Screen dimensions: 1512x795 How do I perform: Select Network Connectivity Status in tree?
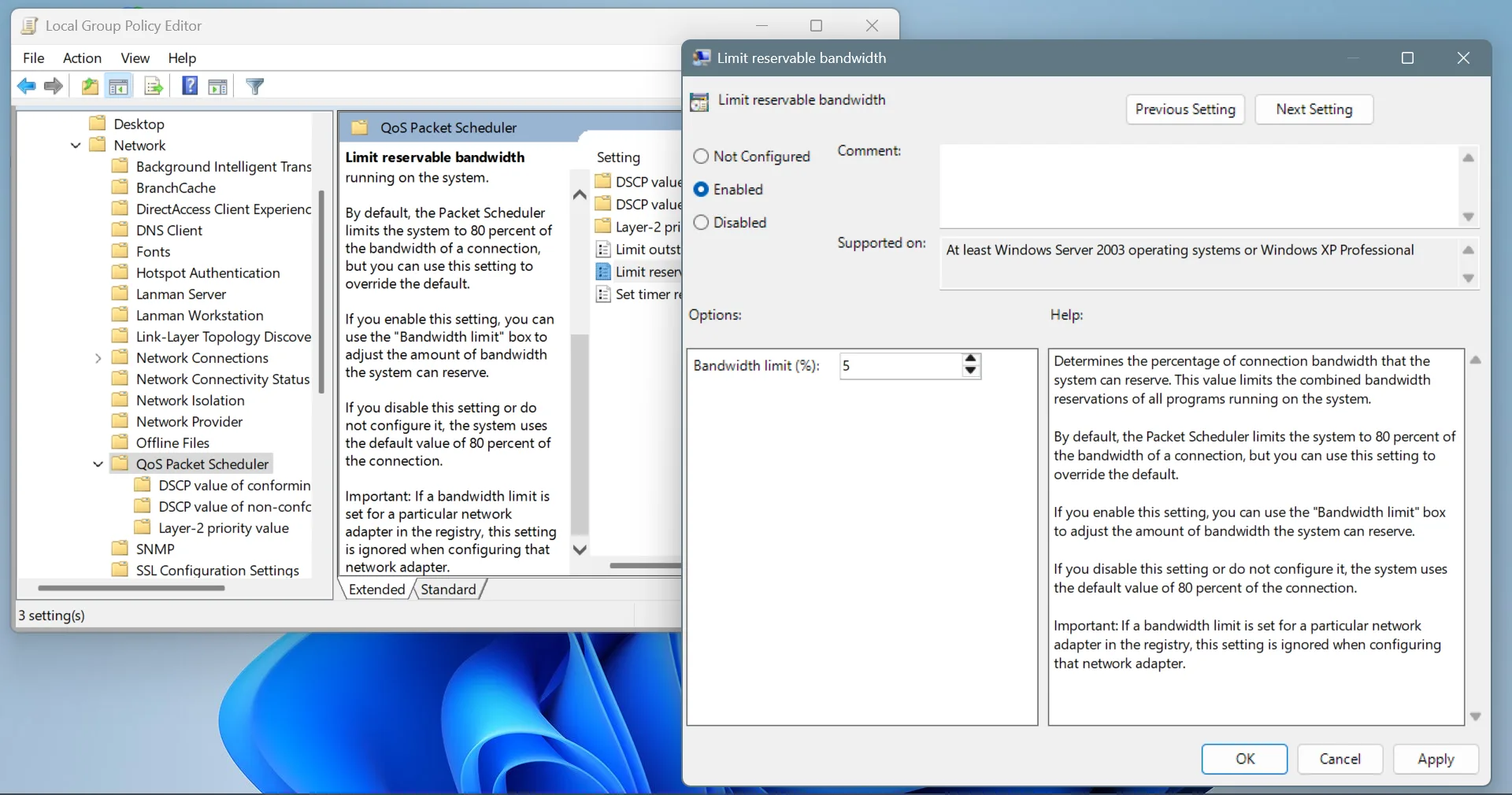223,379
